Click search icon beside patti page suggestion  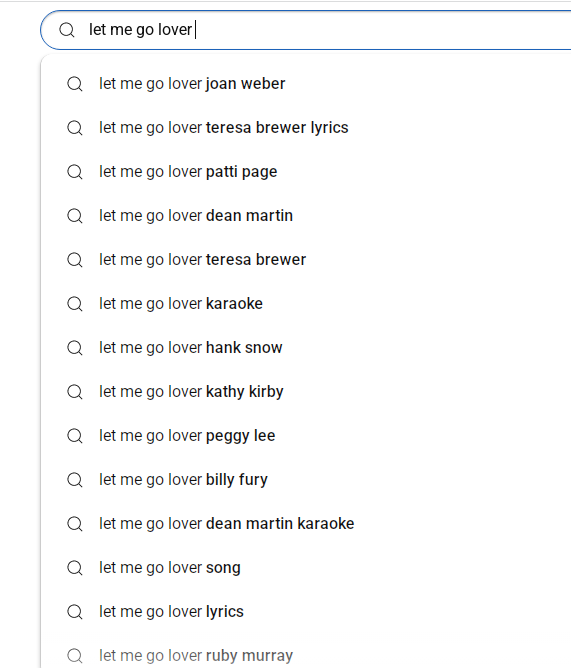coord(75,172)
